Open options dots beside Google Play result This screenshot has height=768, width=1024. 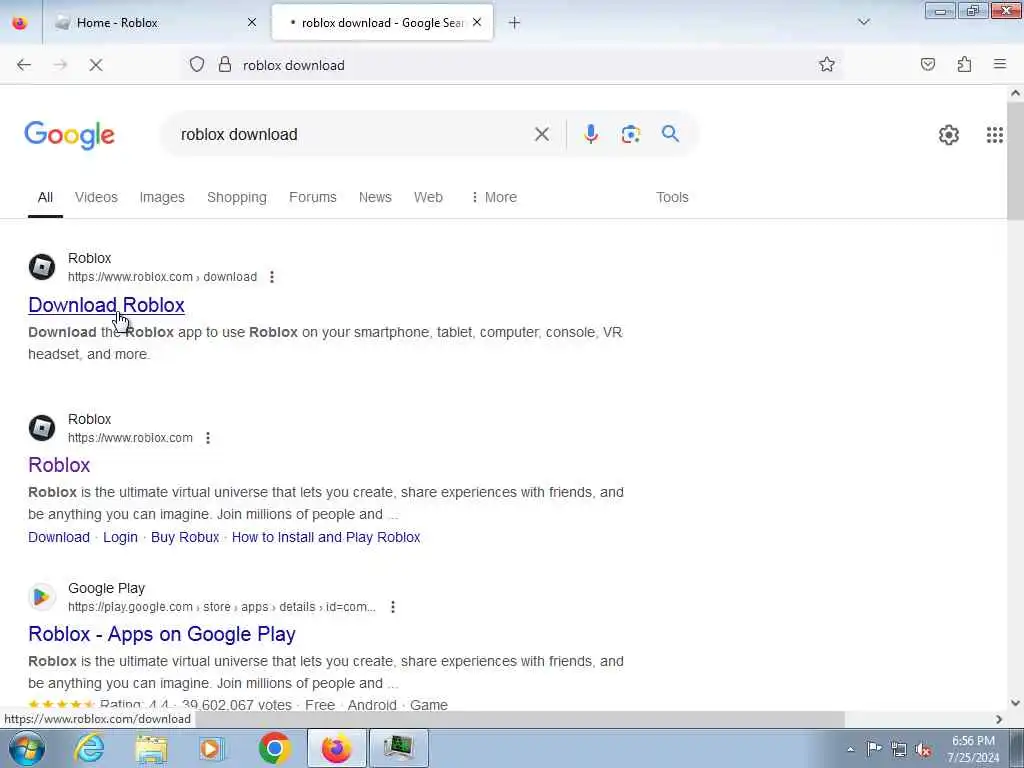click(393, 607)
